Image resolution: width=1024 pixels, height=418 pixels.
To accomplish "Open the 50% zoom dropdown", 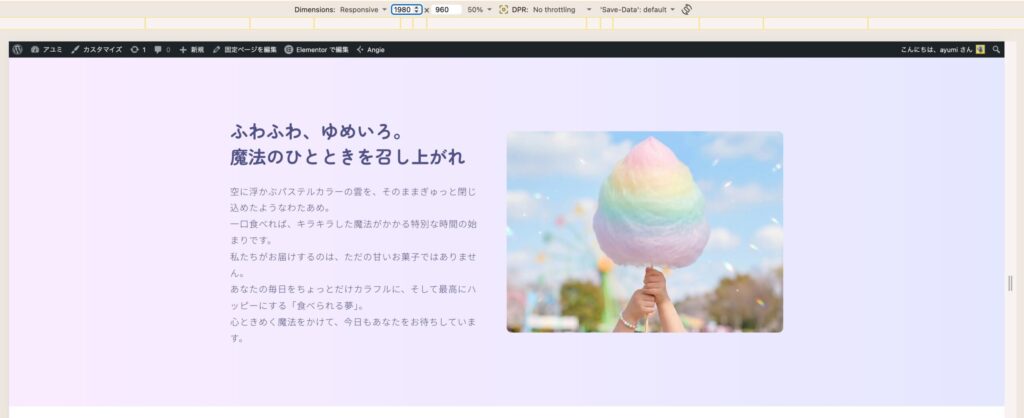I will [x=480, y=9].
